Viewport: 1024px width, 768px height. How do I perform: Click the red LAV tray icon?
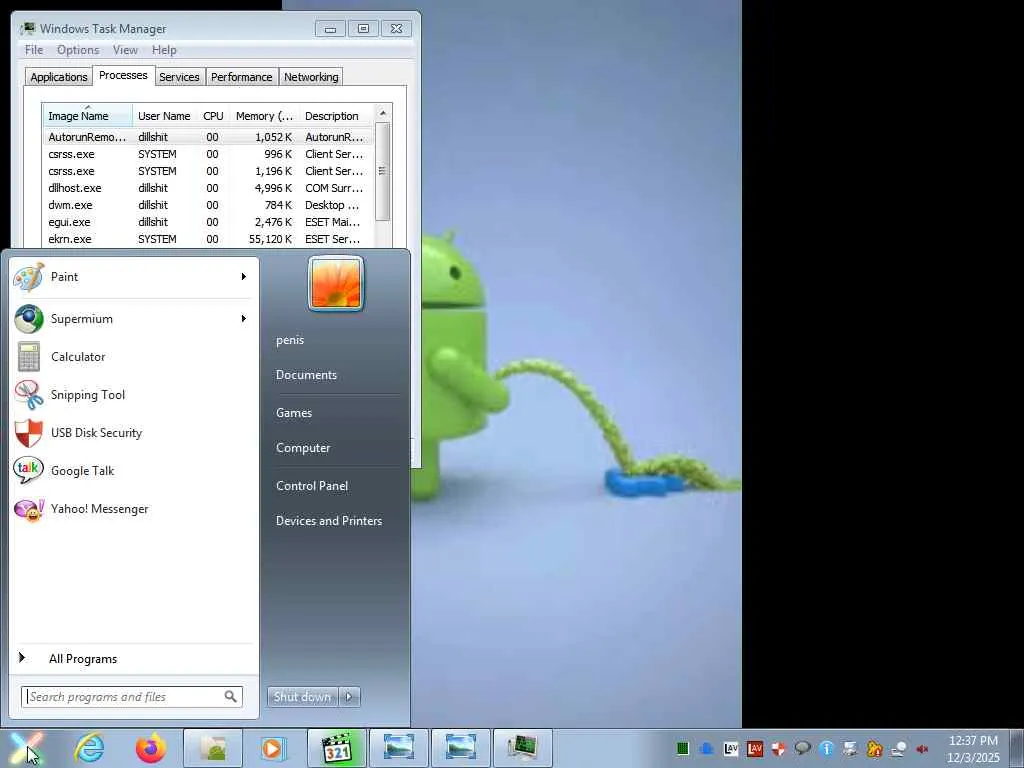tap(755, 748)
